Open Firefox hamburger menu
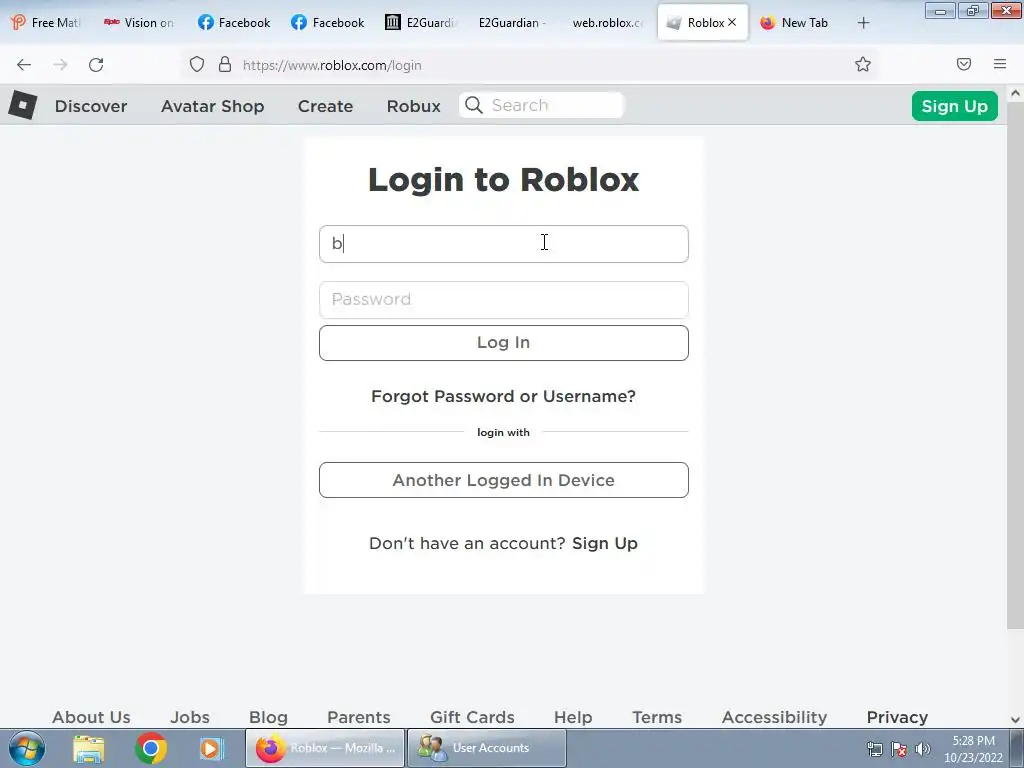The image size is (1024, 768). tap(1000, 64)
